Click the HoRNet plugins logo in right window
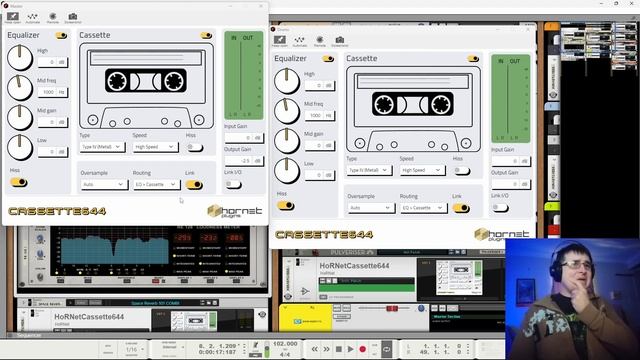This screenshot has height=360, width=640. point(502,234)
